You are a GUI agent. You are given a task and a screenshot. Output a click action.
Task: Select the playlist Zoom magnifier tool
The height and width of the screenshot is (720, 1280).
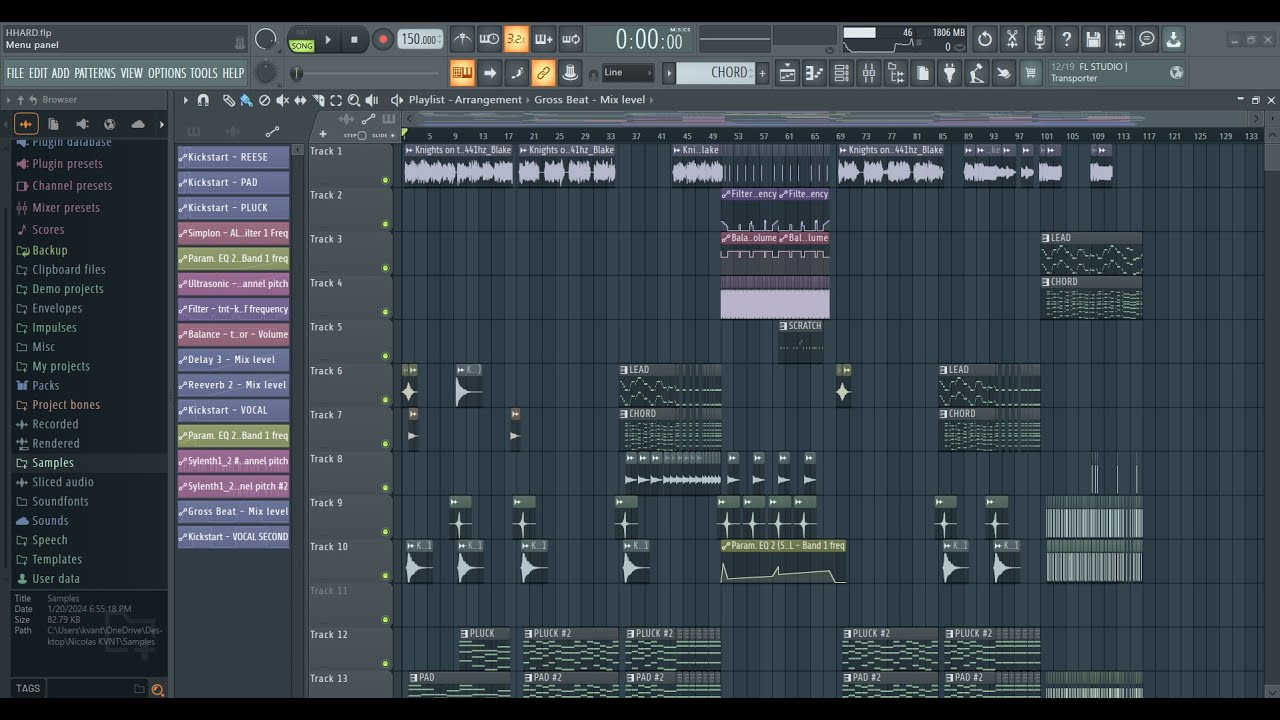coord(354,100)
